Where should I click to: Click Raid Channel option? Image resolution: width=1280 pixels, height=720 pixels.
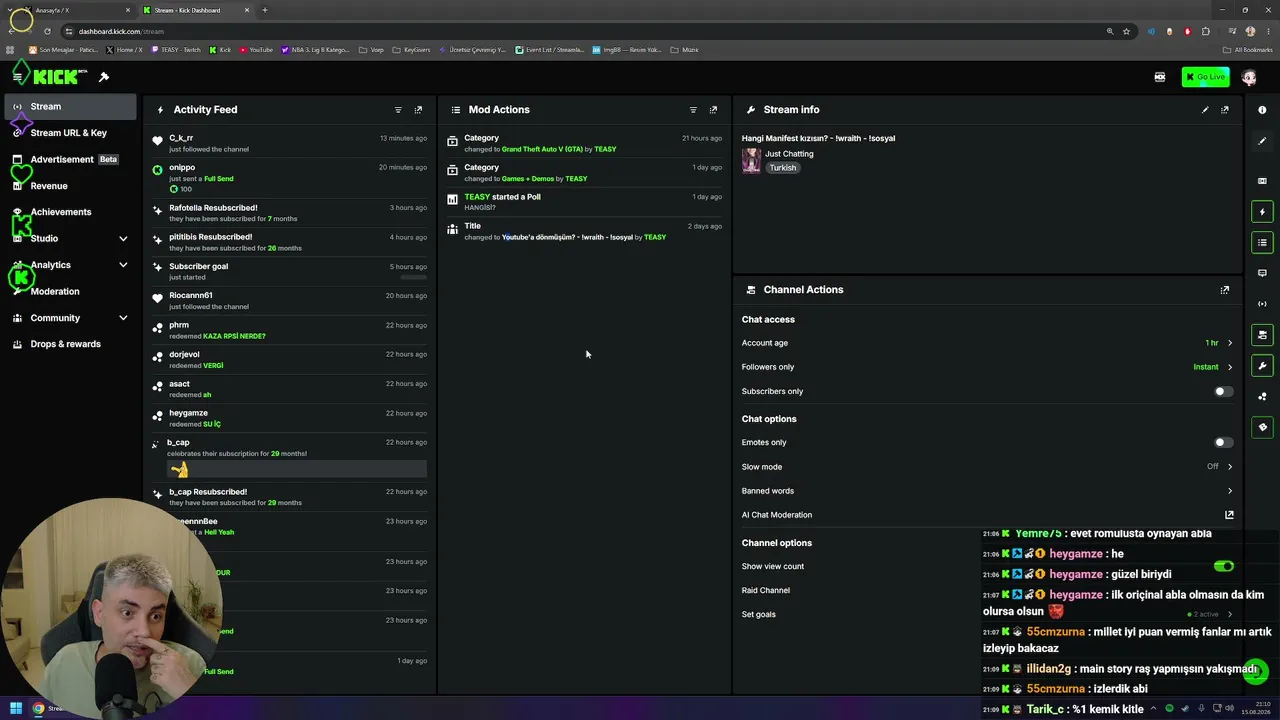click(x=766, y=591)
